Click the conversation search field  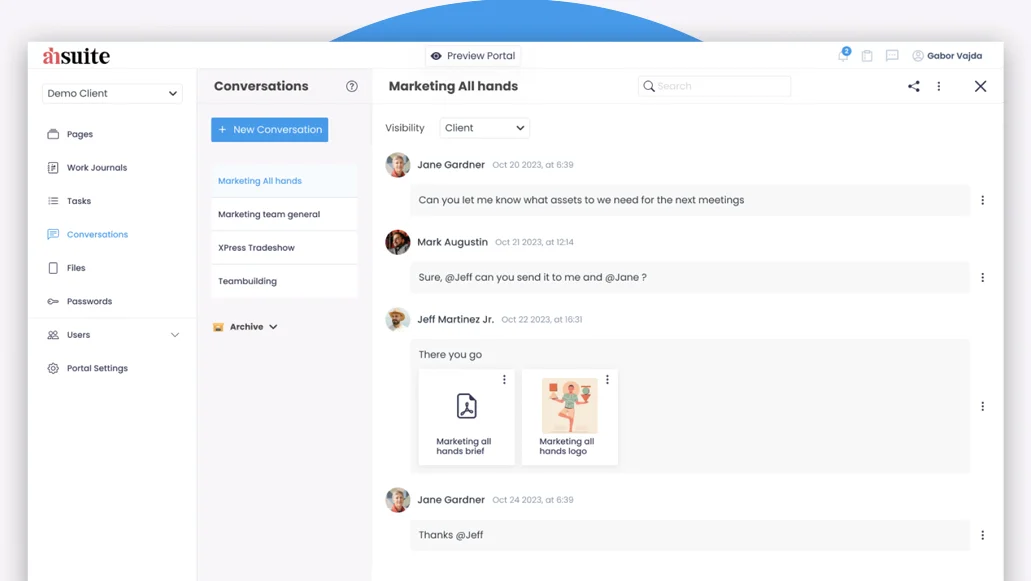[715, 87]
